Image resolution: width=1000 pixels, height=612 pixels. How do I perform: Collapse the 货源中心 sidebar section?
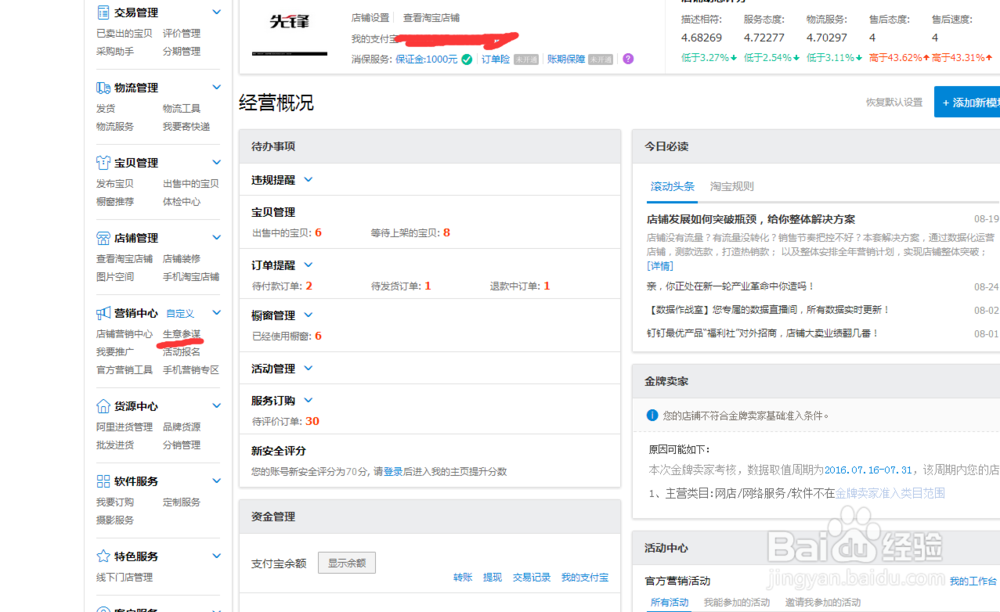tap(216, 406)
